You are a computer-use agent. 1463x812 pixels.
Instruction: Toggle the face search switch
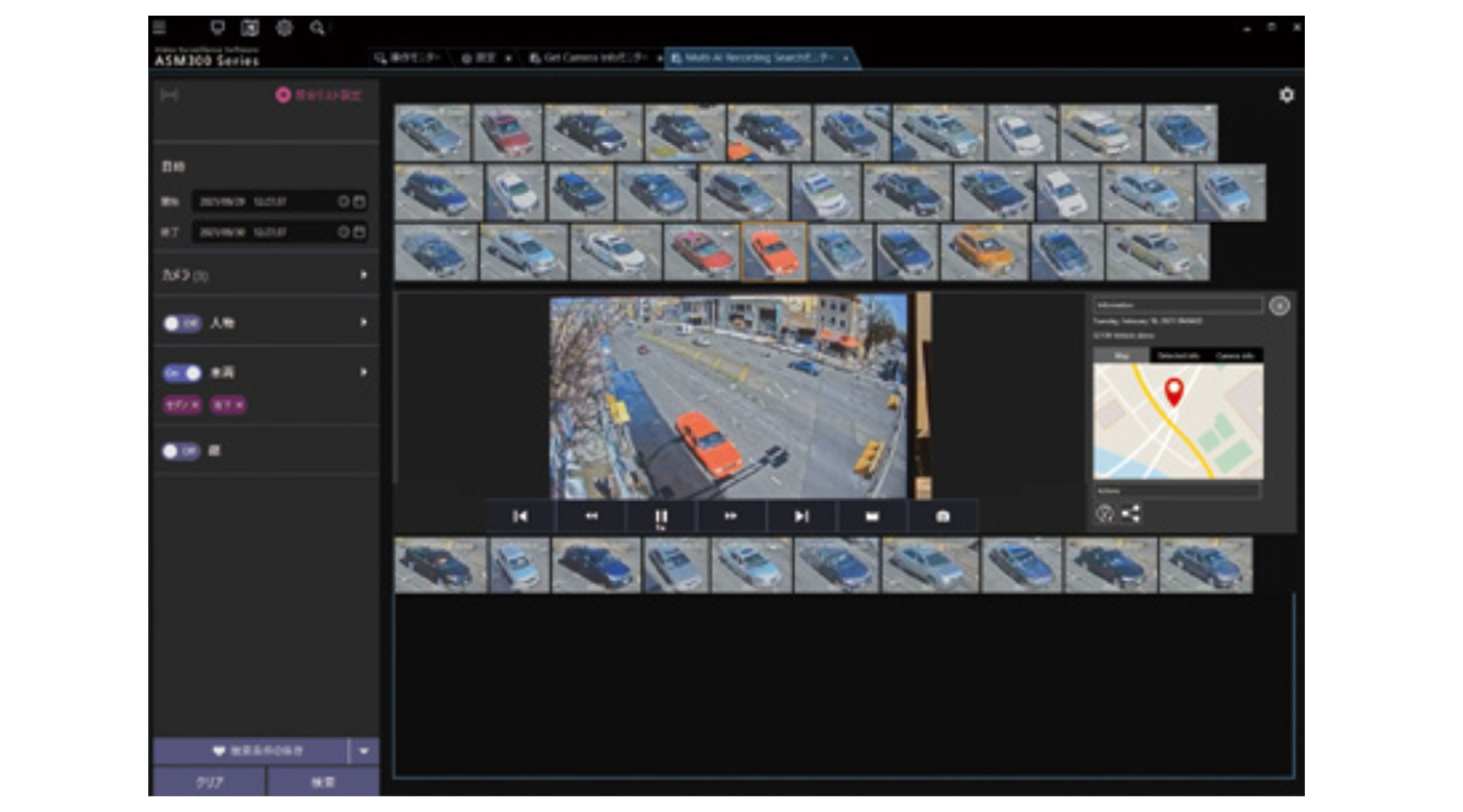[181, 450]
